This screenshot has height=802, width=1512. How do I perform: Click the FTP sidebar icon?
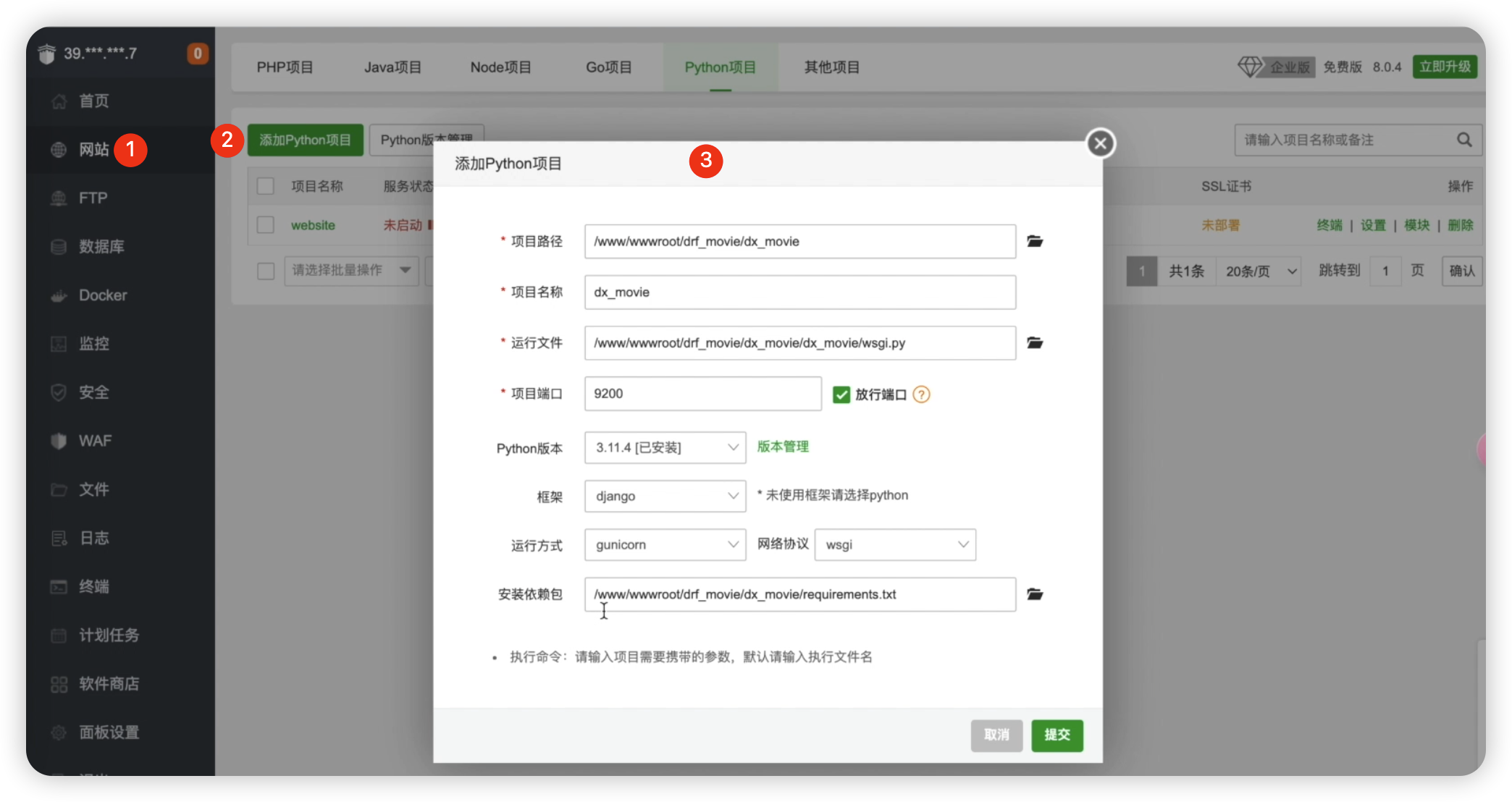(59, 198)
